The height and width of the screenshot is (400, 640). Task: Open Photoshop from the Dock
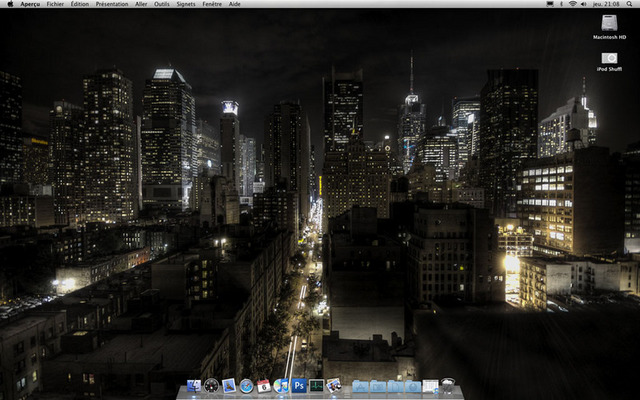(x=299, y=386)
